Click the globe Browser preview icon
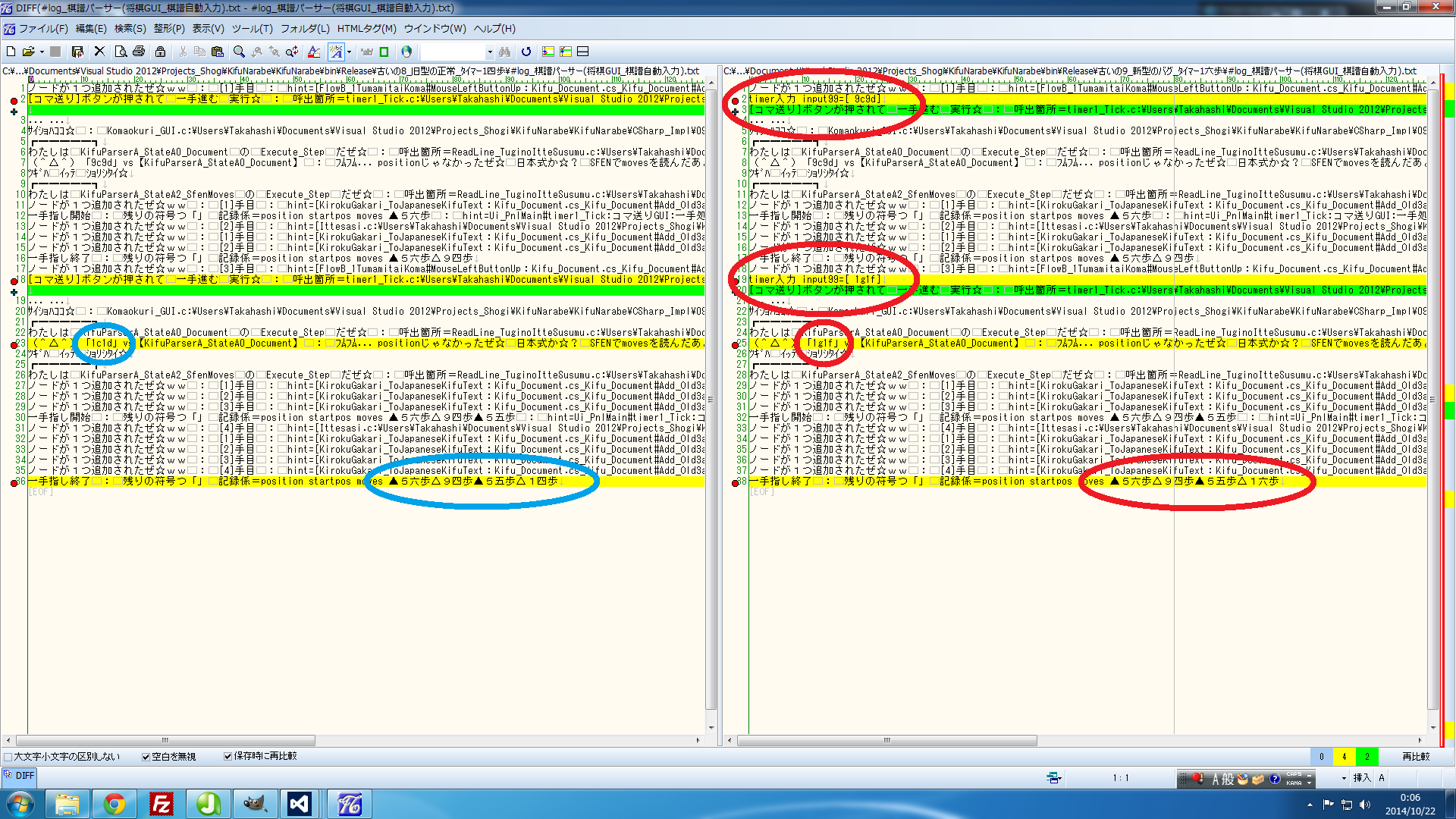The height and width of the screenshot is (819, 1456). click(406, 52)
